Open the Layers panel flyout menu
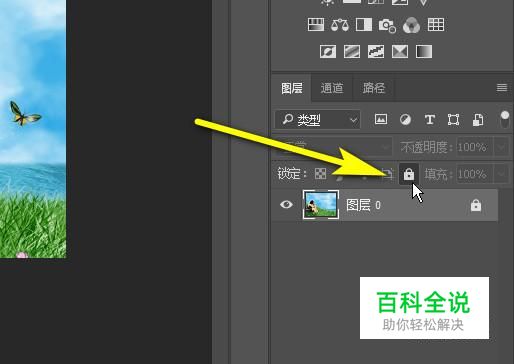 502,88
